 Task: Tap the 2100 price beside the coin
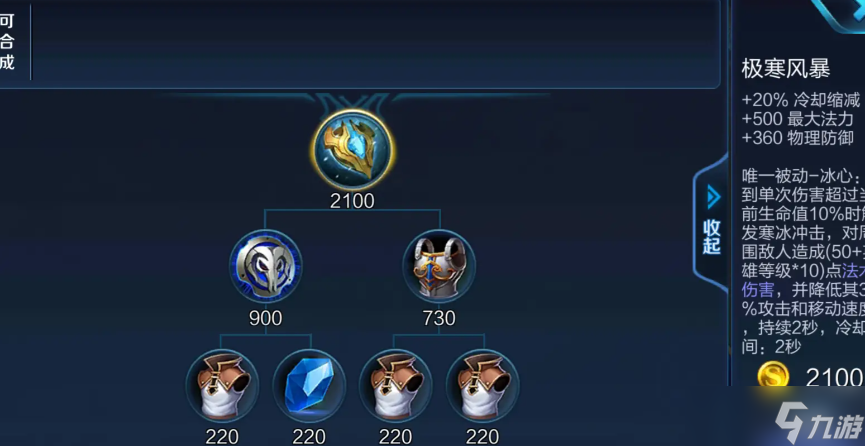pyautogui.click(x=834, y=378)
